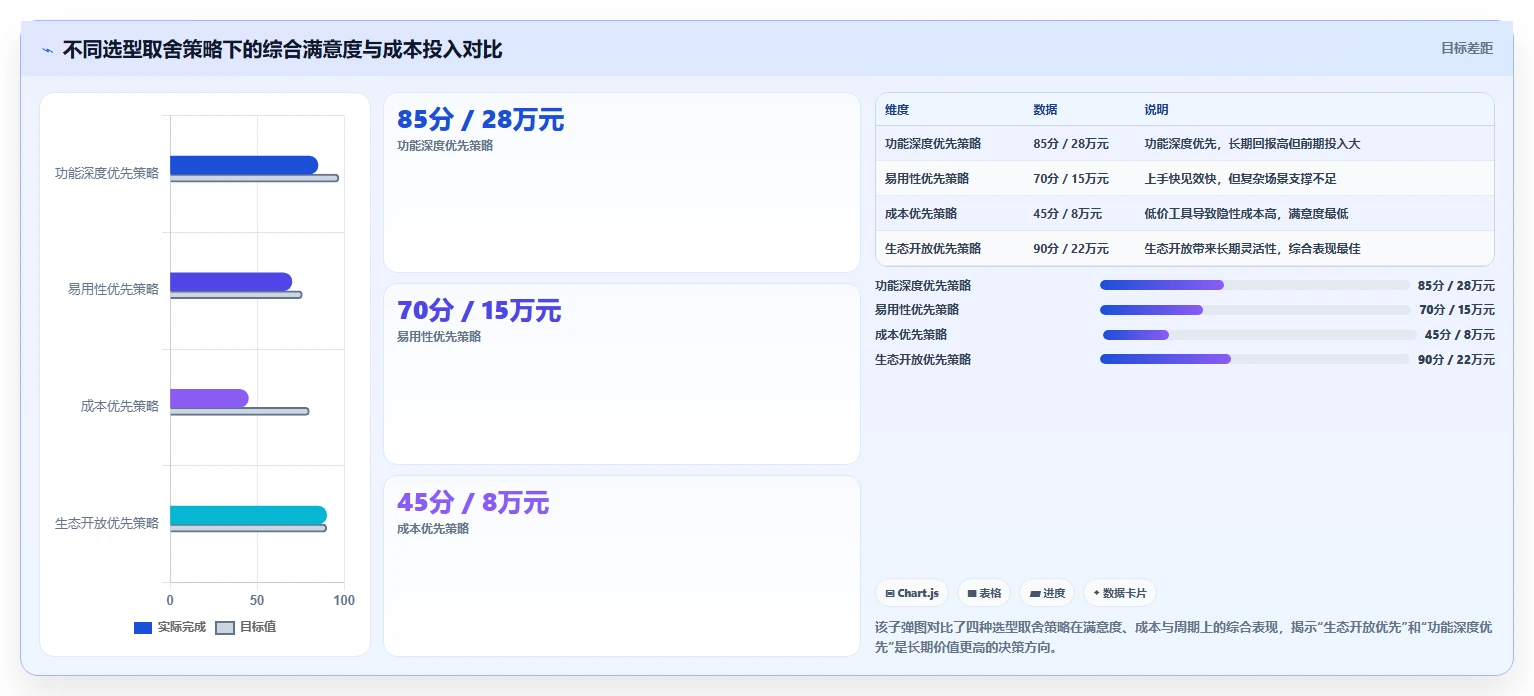The image size is (1534, 696).
Task: Click the progress bar for 易用性优先策略
Action: [1254, 310]
